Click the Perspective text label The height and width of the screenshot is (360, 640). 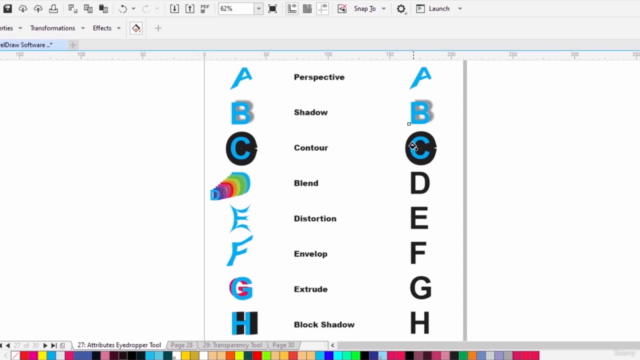pos(319,77)
